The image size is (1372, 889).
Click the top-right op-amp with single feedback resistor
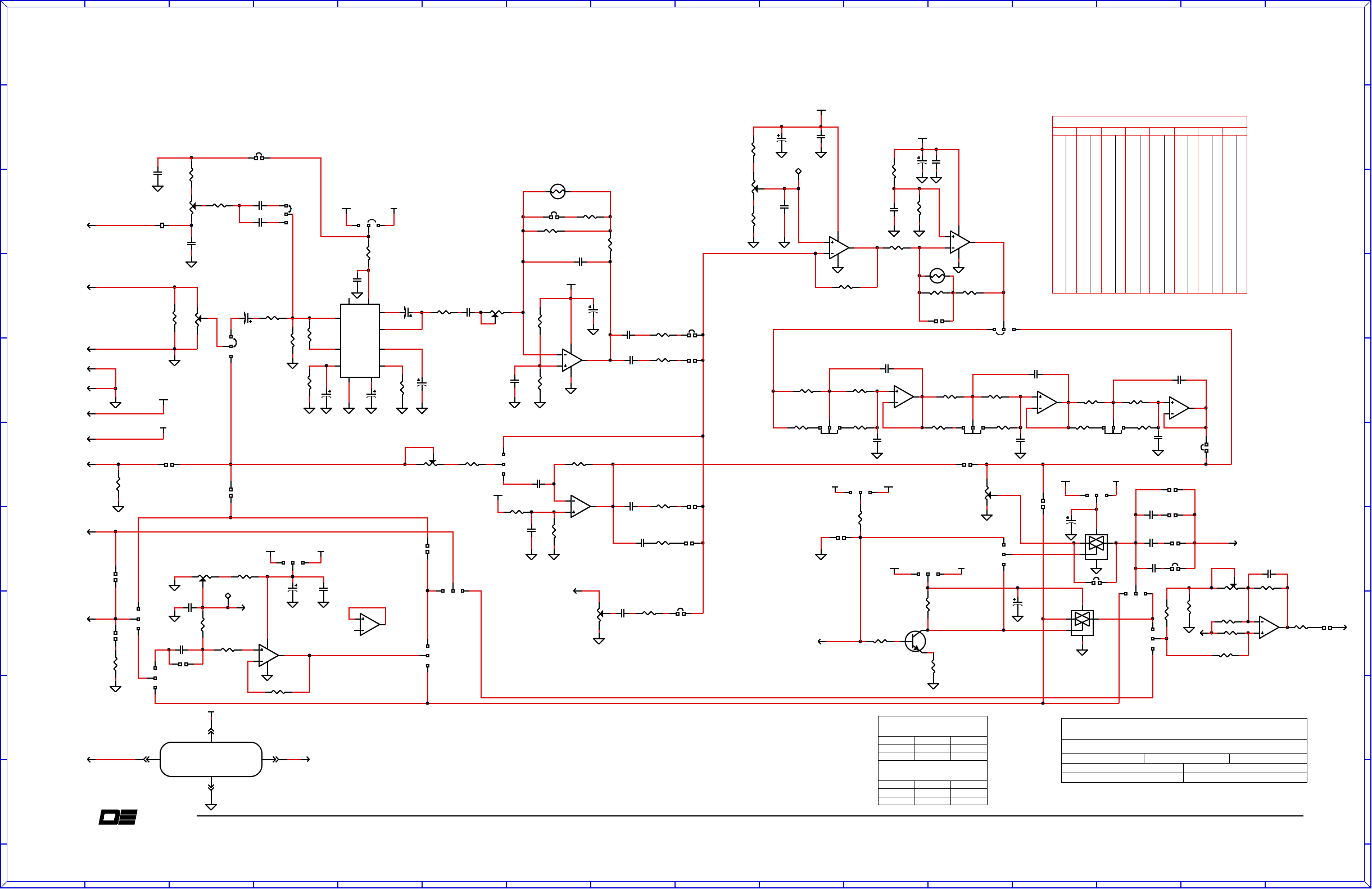tap(839, 248)
